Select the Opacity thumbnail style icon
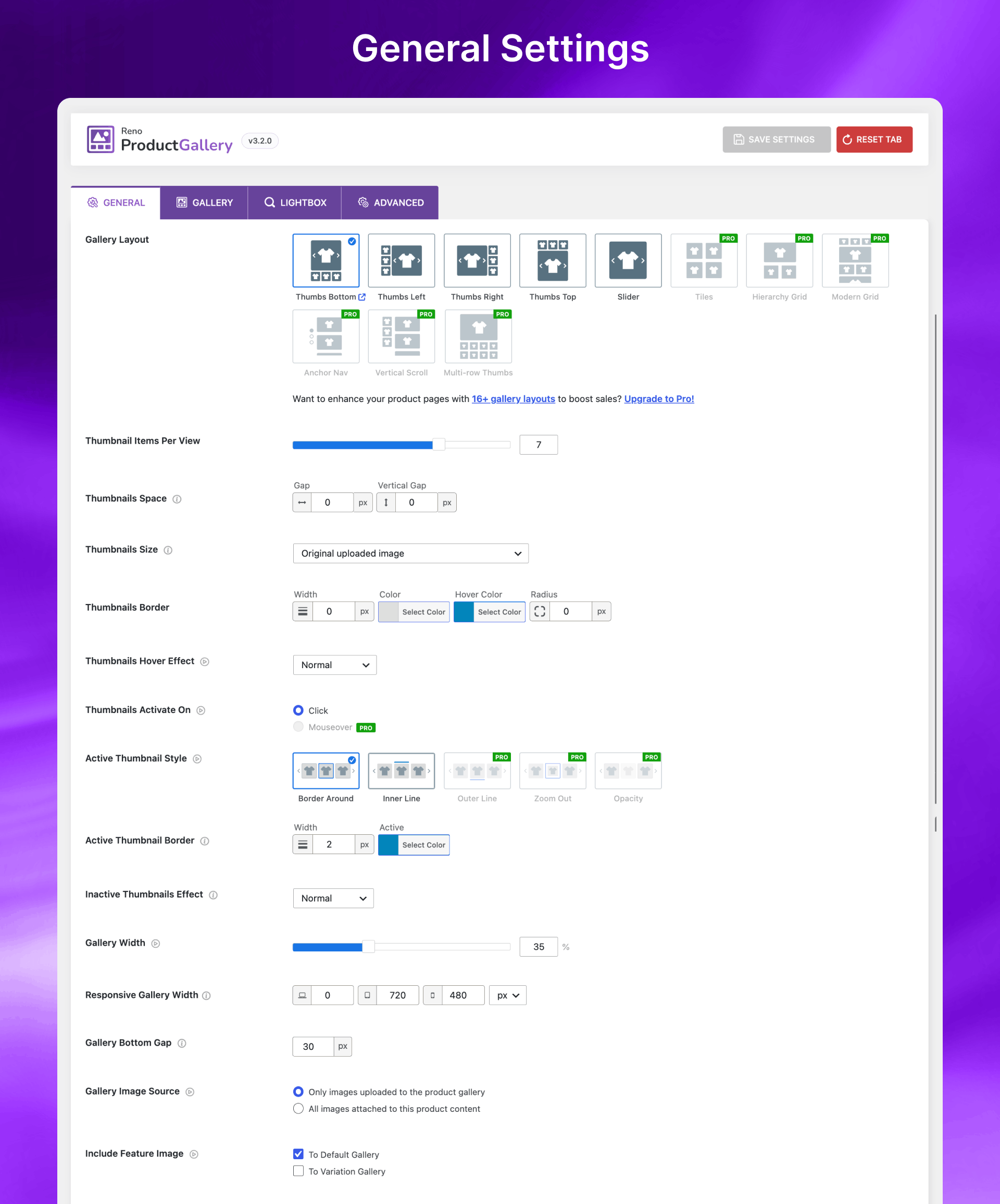This screenshot has width=1000, height=1204. point(628,771)
